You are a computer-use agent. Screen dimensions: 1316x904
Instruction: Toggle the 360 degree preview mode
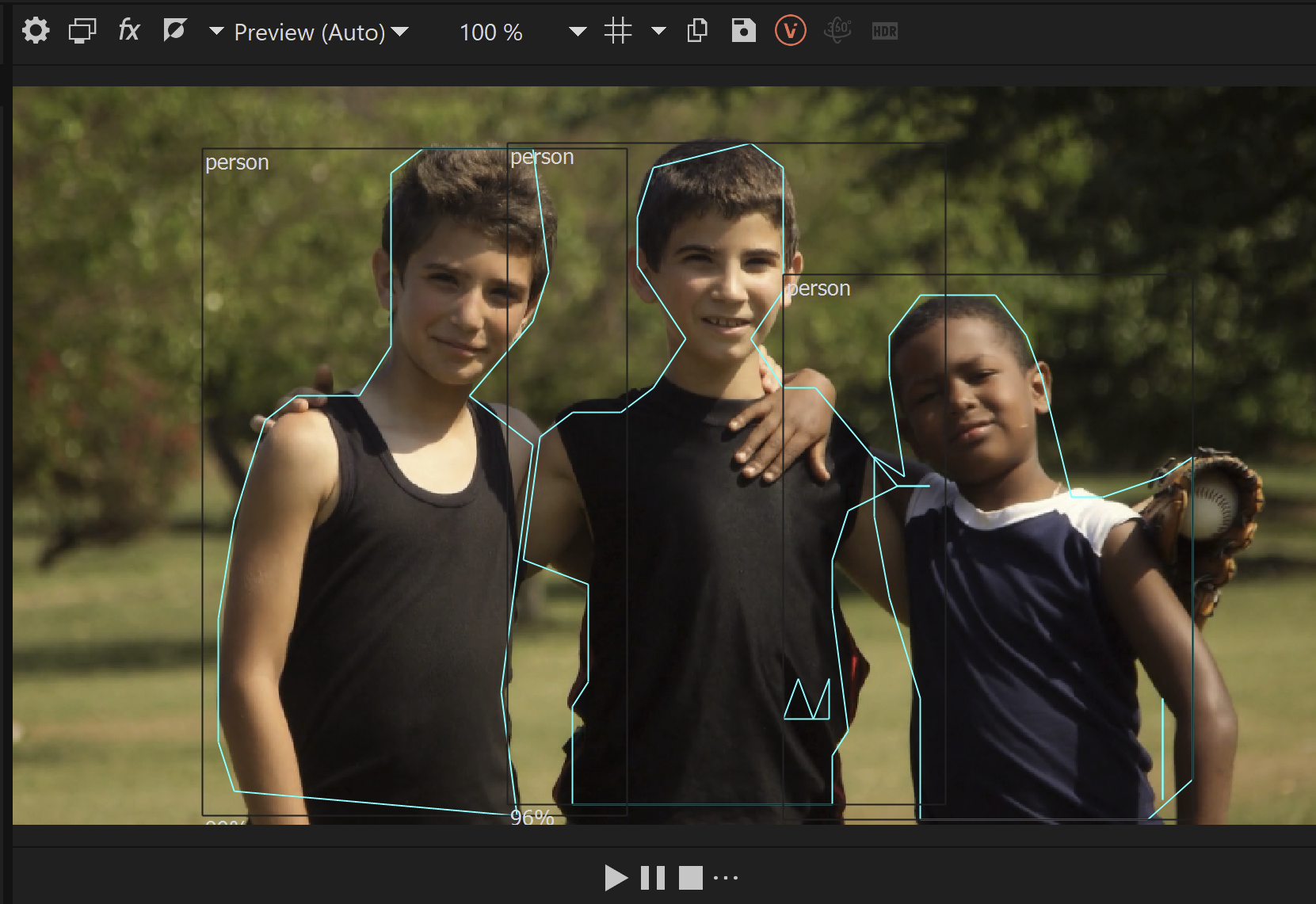click(837, 31)
